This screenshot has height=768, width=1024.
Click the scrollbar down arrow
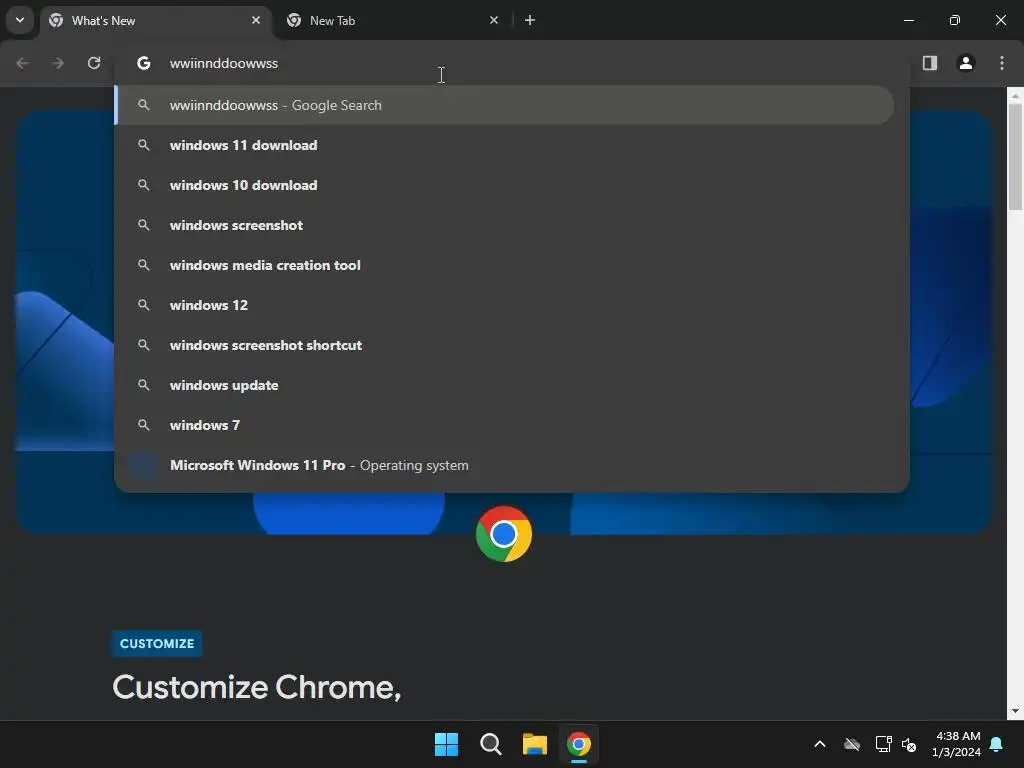coord(1015,711)
